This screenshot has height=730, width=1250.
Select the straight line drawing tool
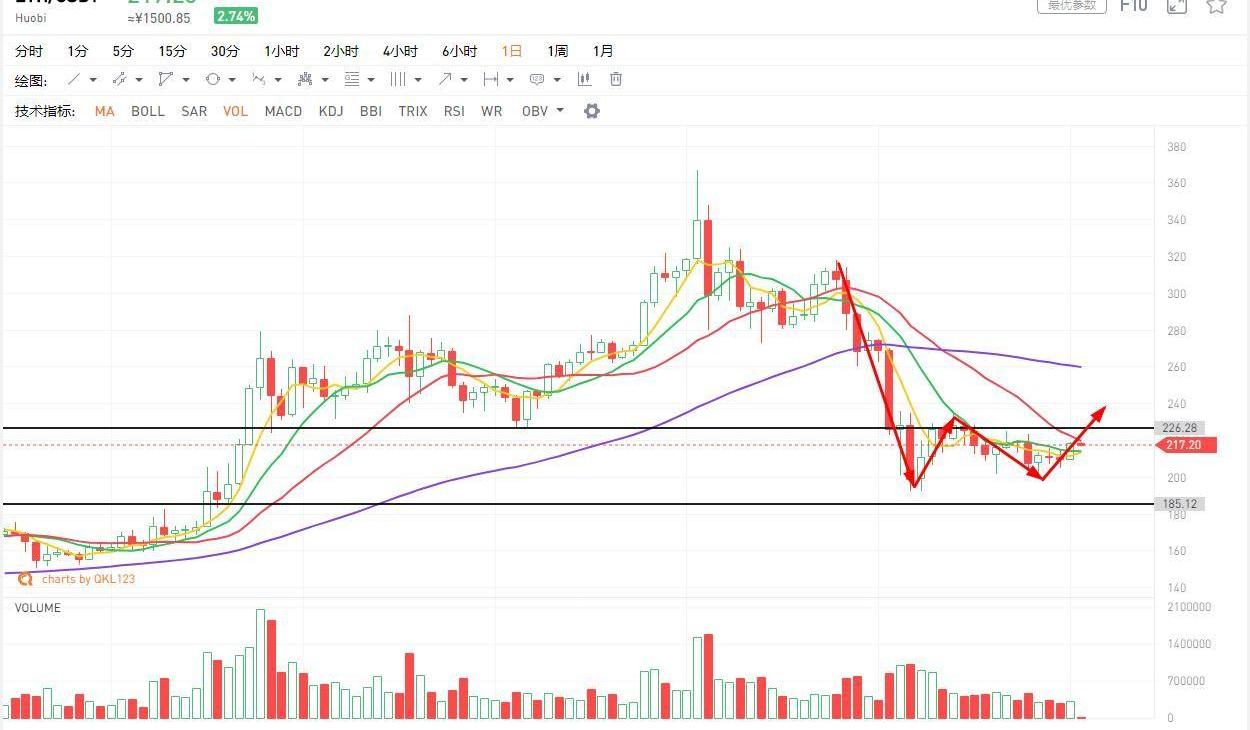[74, 80]
